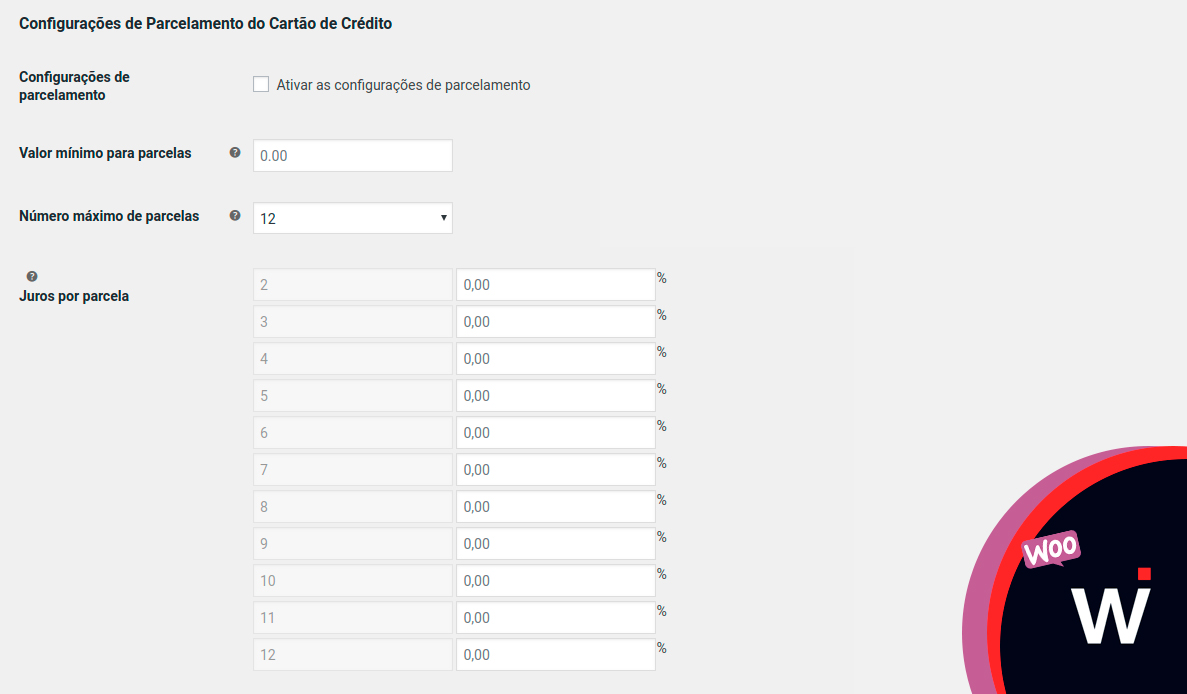
Task: Click the Woo badge logo
Action: coord(1050,549)
